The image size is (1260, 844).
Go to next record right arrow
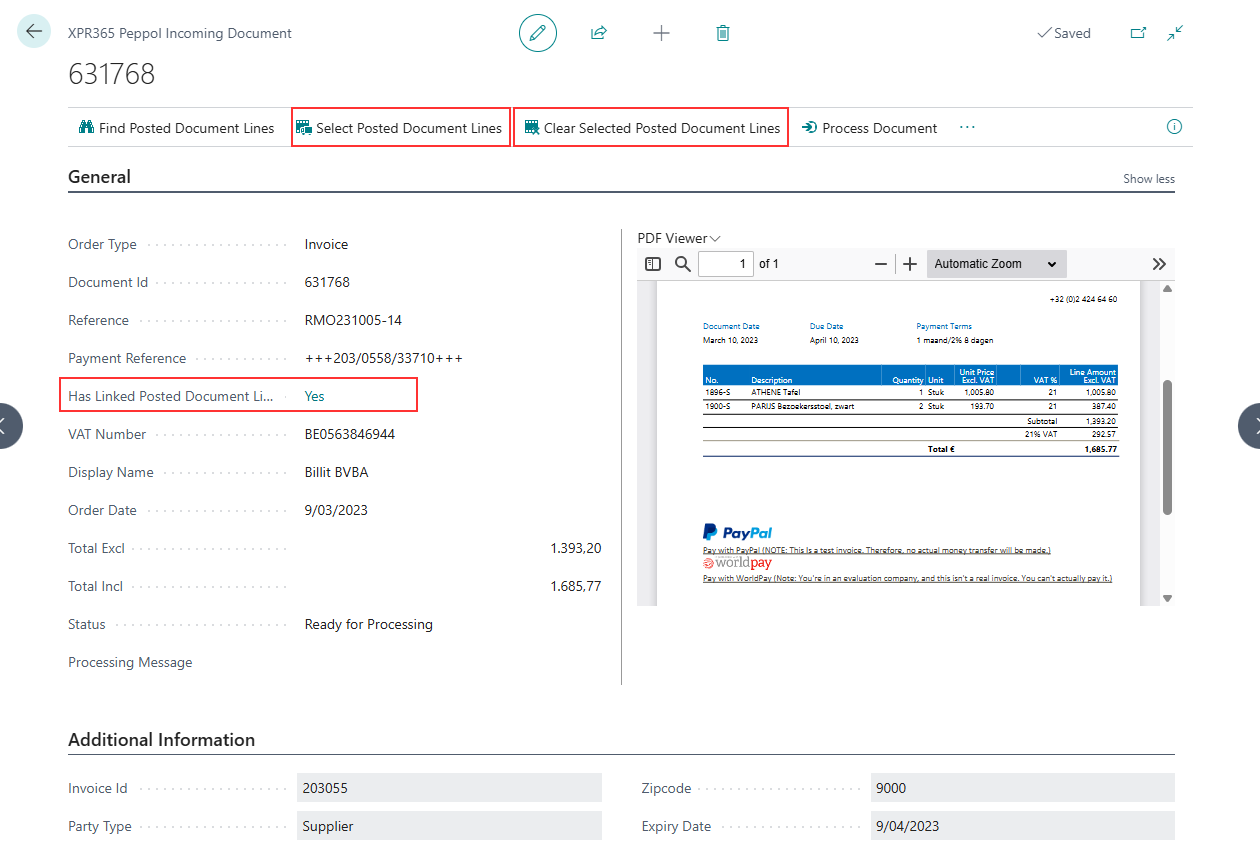coord(1252,425)
